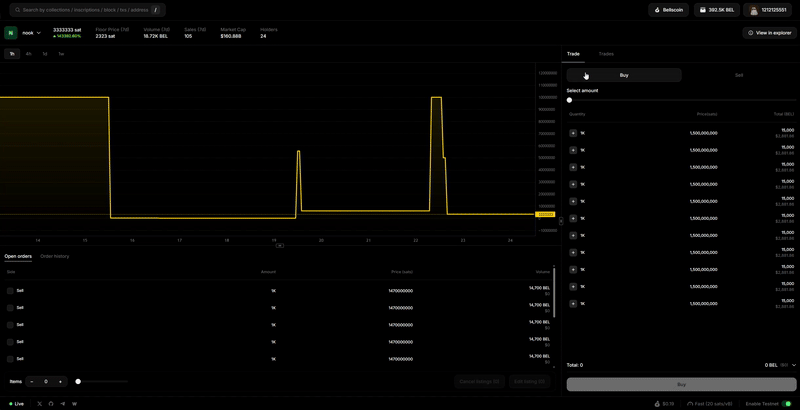Screen dimensions: 800x410
Task: Click the plus icon on first 1K order row
Action: [573, 132]
